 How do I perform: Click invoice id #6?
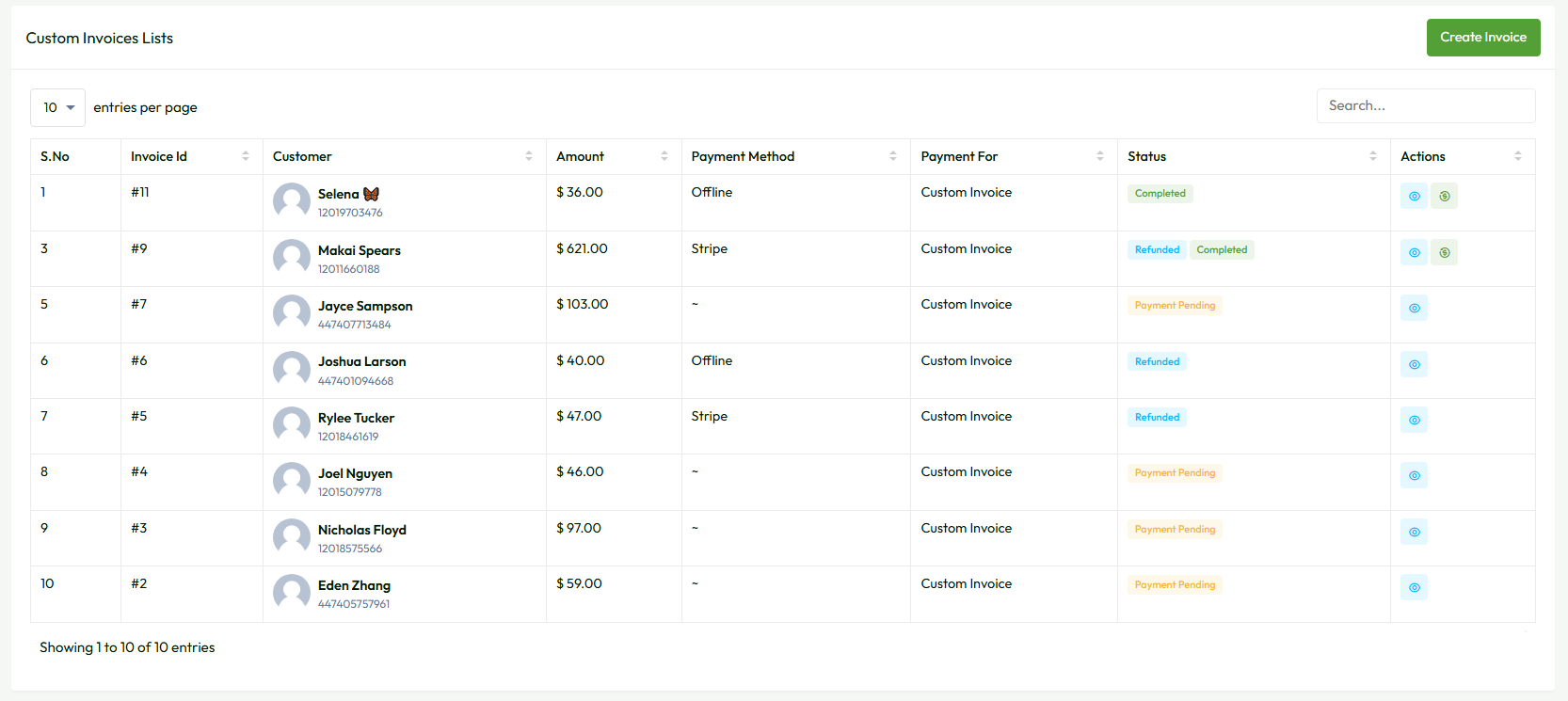click(x=139, y=360)
